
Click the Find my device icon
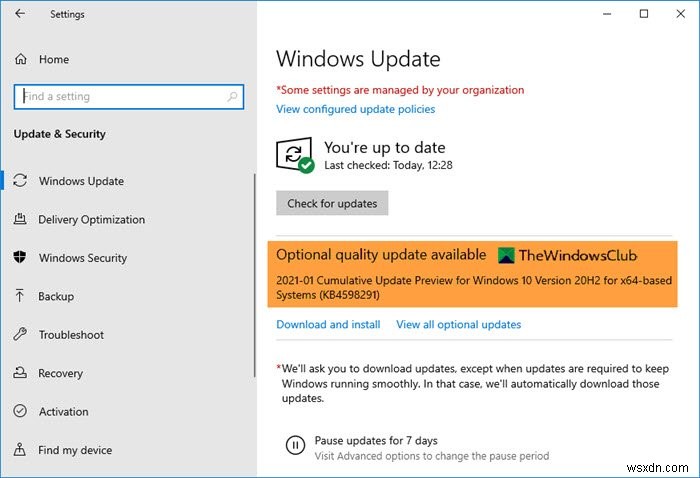(20, 449)
